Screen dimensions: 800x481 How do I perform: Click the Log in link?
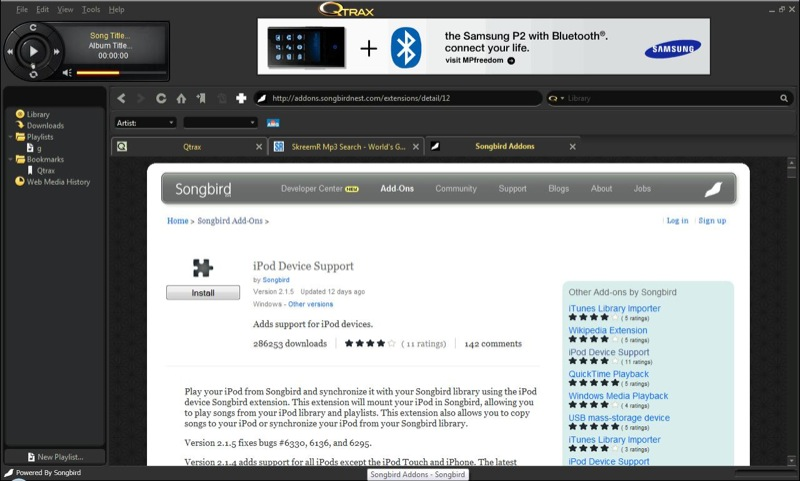tap(677, 220)
